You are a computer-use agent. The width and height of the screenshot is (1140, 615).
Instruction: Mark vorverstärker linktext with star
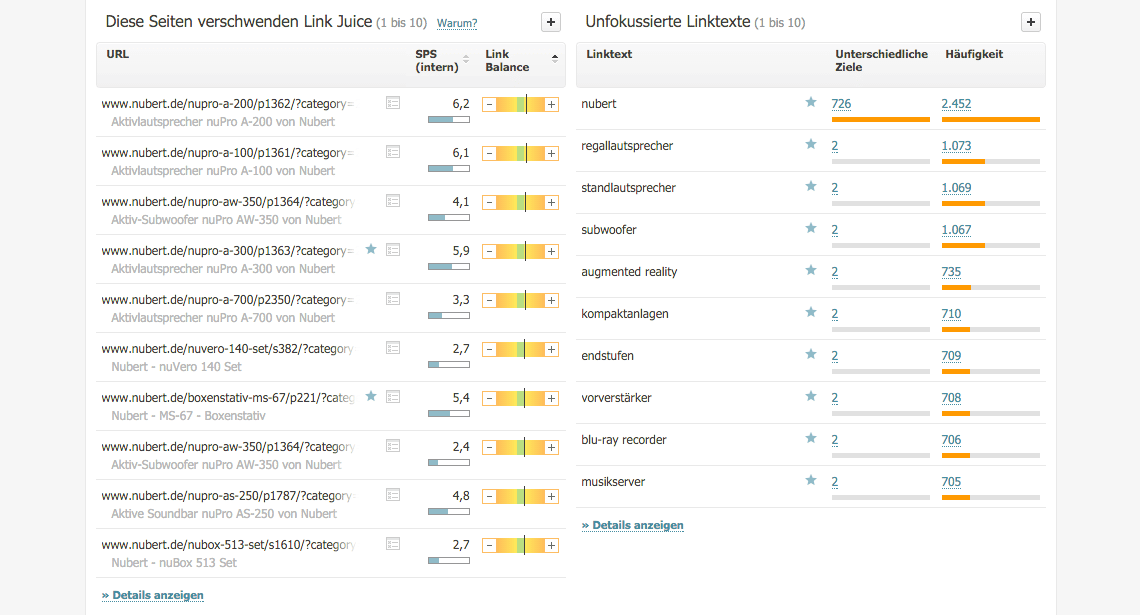pyautogui.click(x=811, y=396)
